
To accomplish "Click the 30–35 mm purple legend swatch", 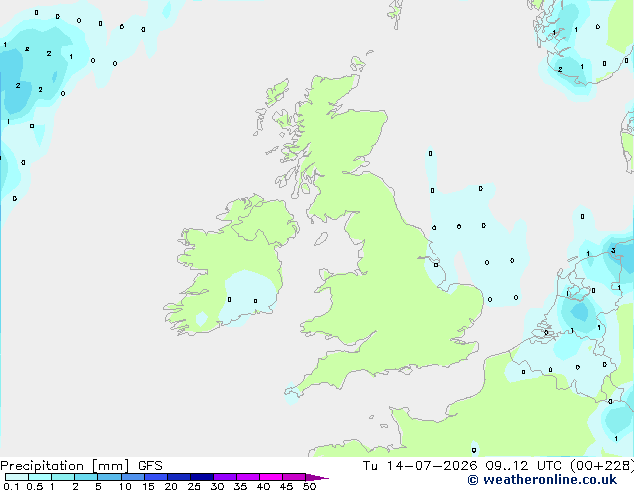I will [x=224, y=477].
